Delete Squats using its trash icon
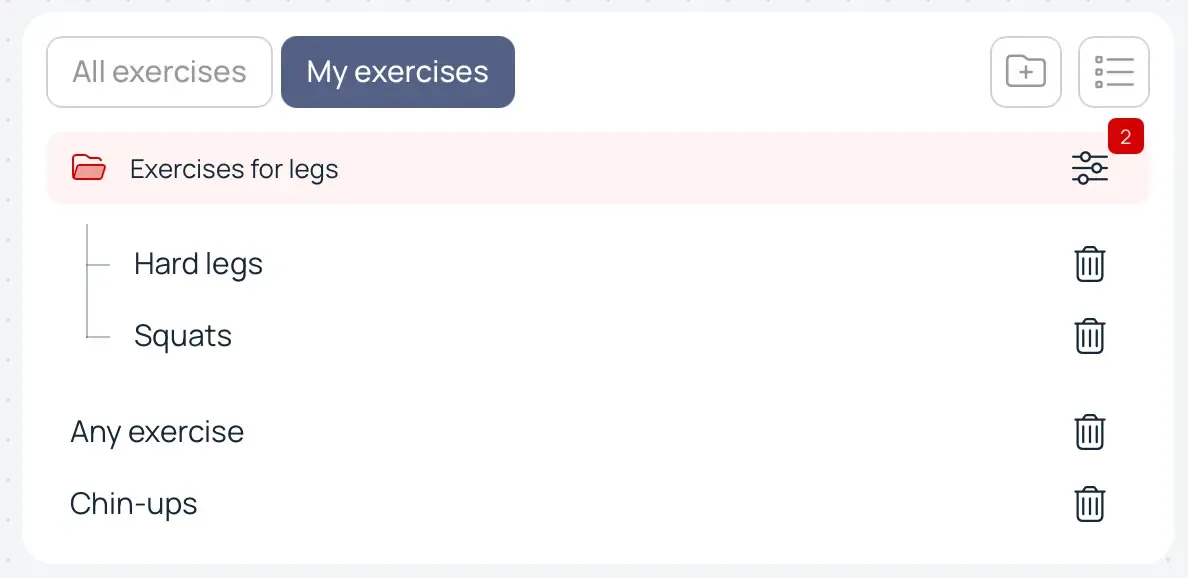Image resolution: width=1188 pixels, height=578 pixels. 1090,336
